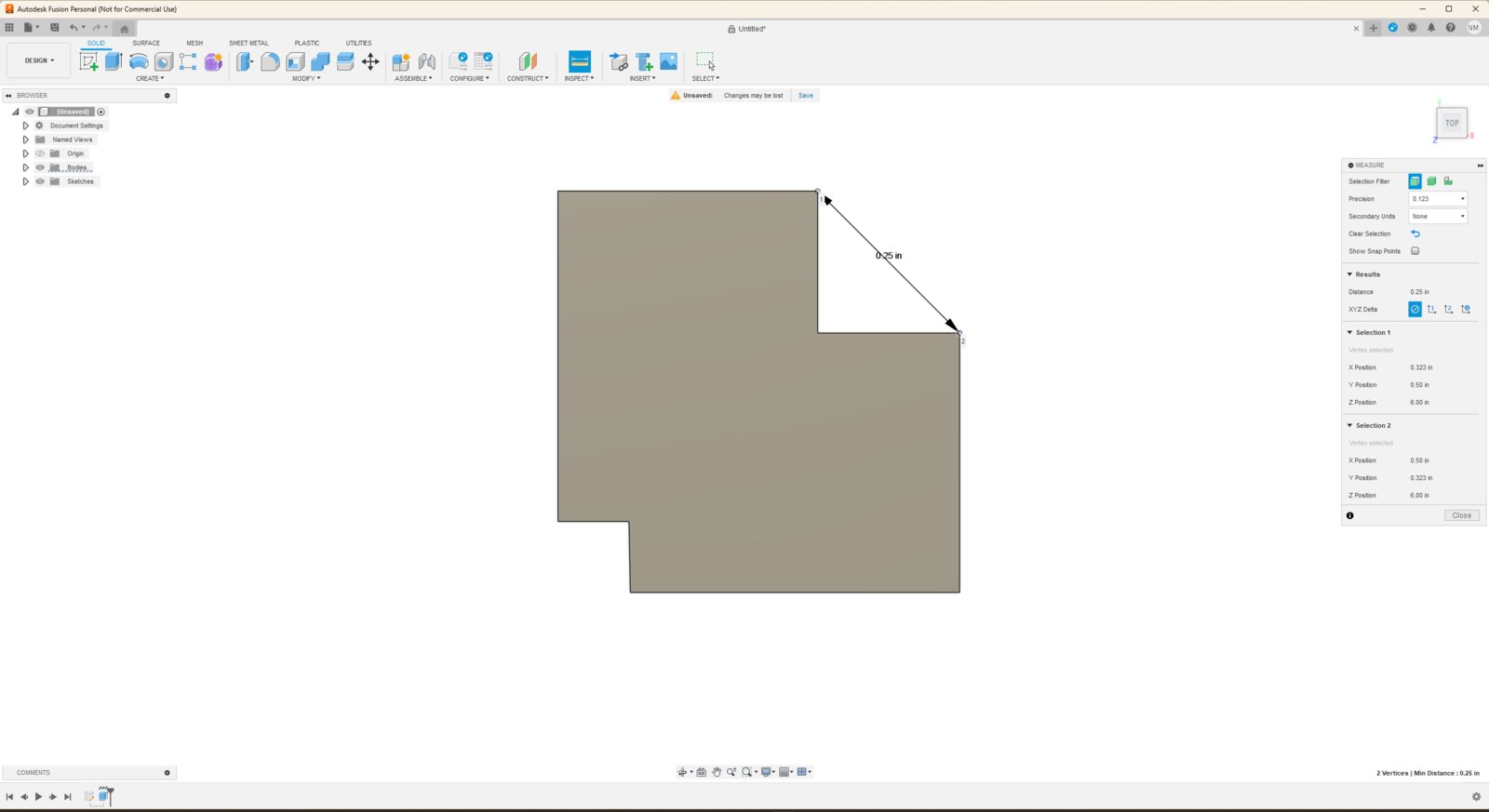This screenshot has height=812, width=1489.
Task: Open the Secondary Units dropdown
Action: [1438, 217]
